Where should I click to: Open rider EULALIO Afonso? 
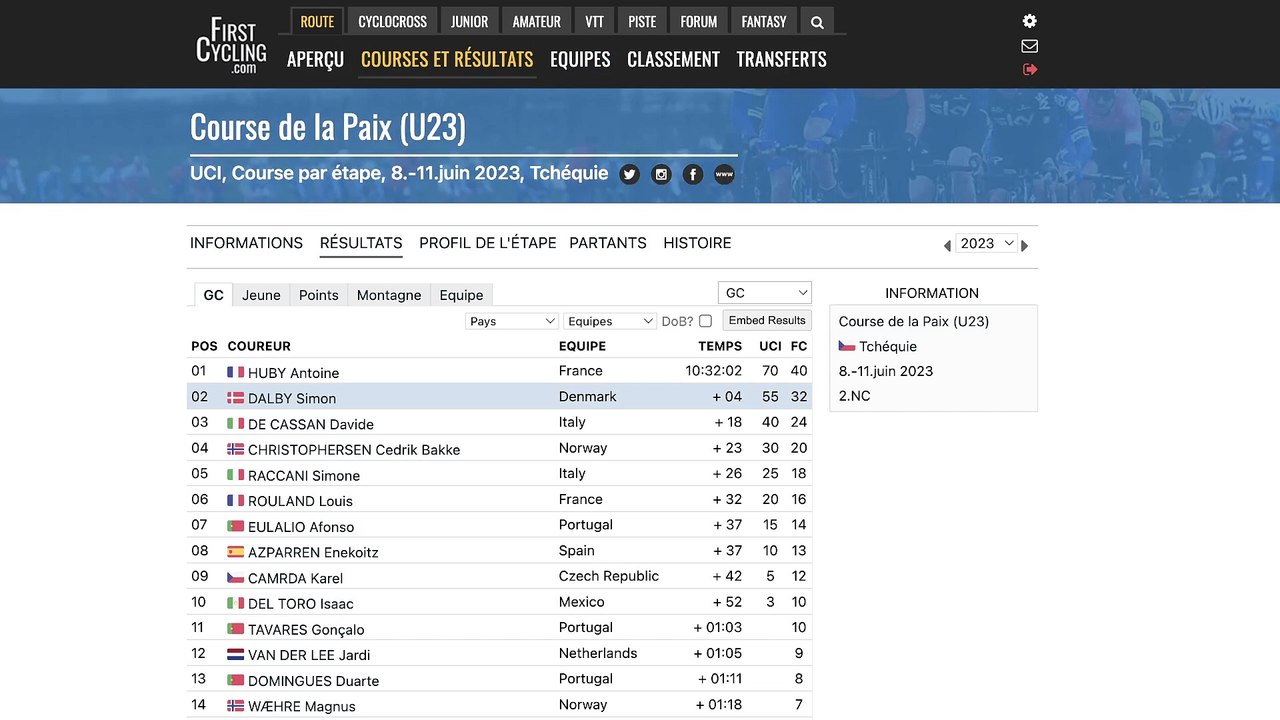(x=301, y=527)
